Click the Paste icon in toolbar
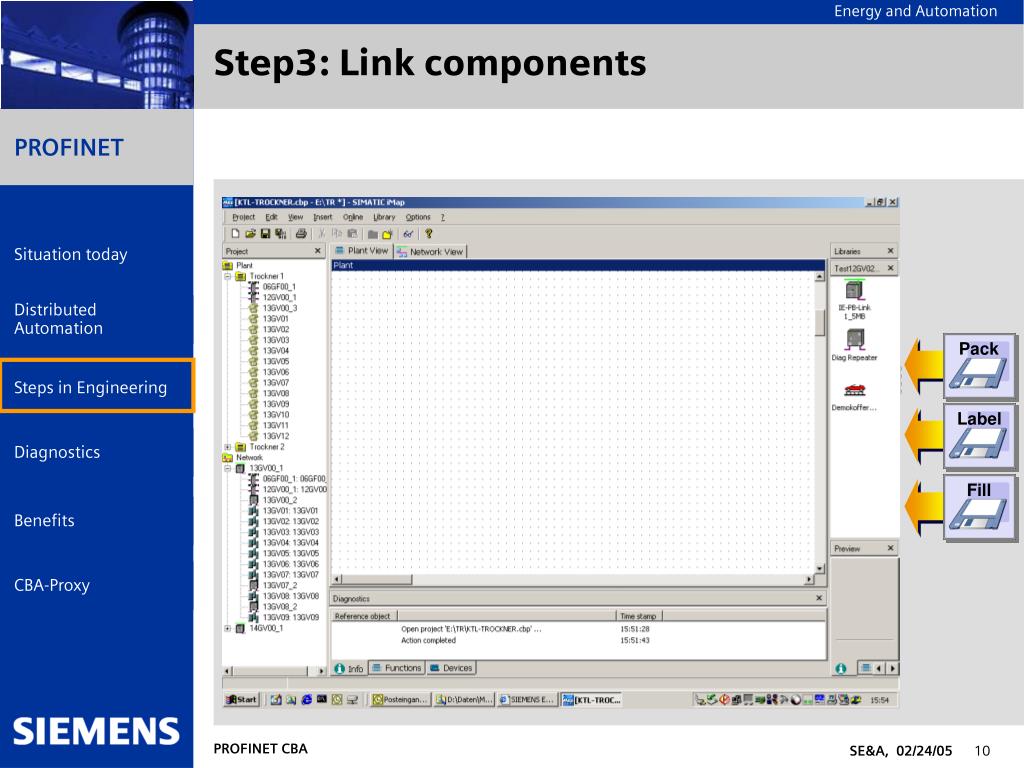The image size is (1024, 768). 352,234
